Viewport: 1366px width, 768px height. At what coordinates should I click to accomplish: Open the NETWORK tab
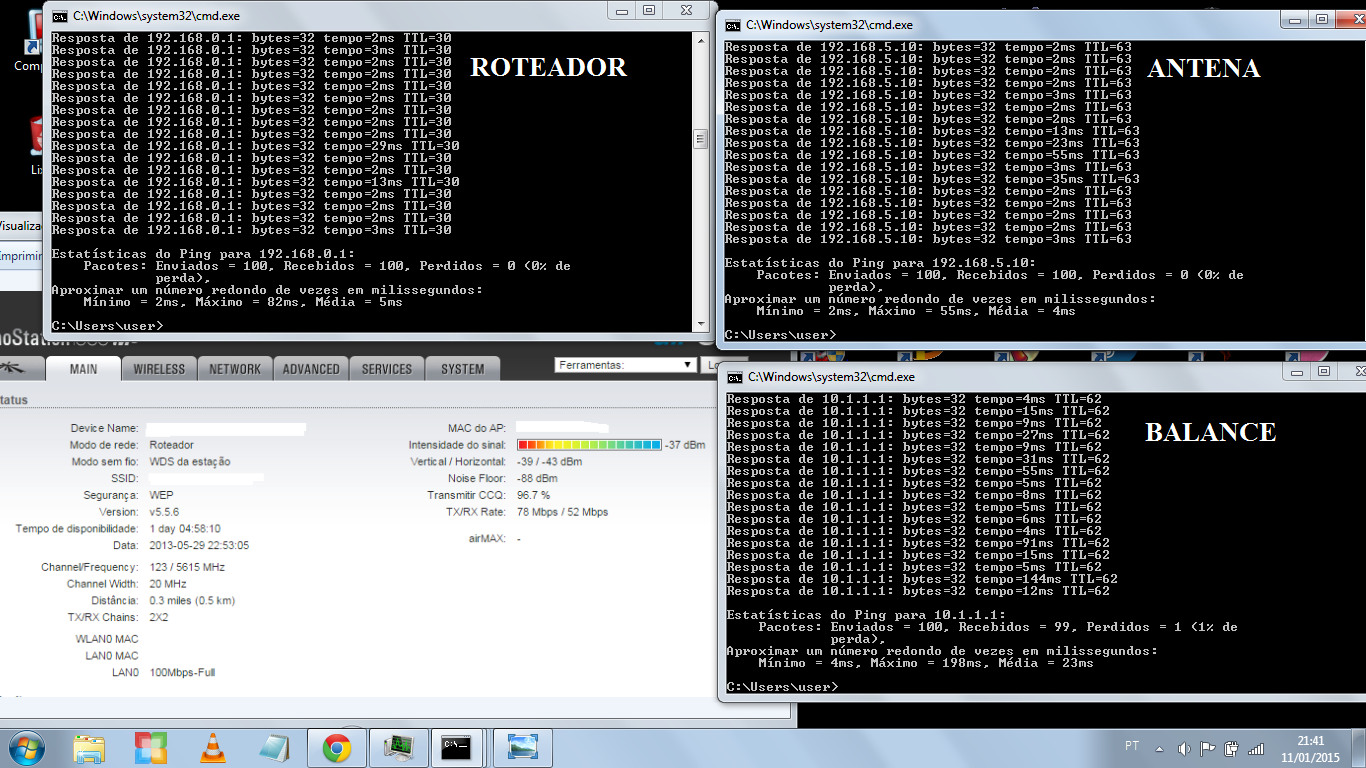tap(235, 369)
